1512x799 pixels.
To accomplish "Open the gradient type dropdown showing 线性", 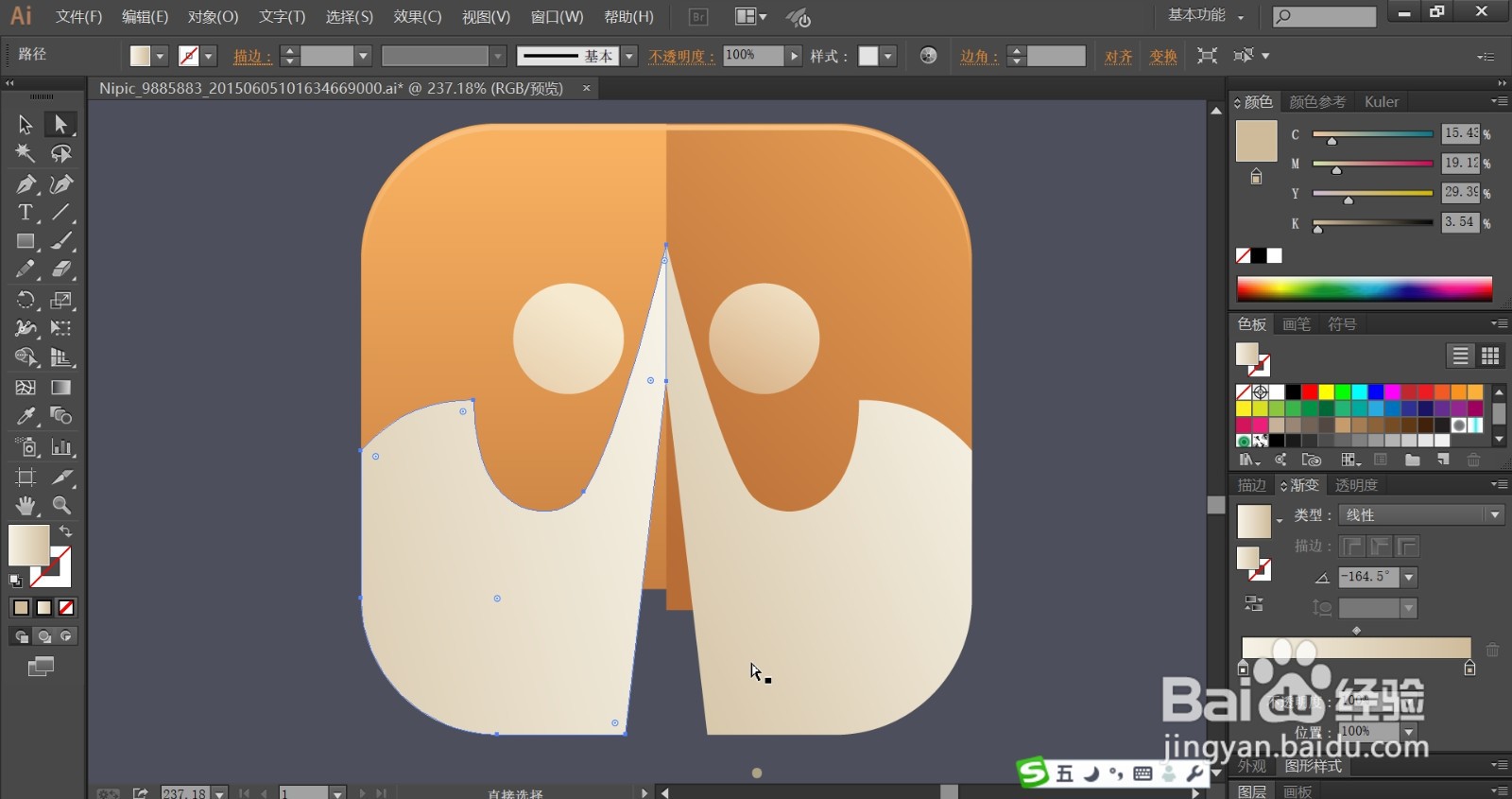I will (1420, 515).
